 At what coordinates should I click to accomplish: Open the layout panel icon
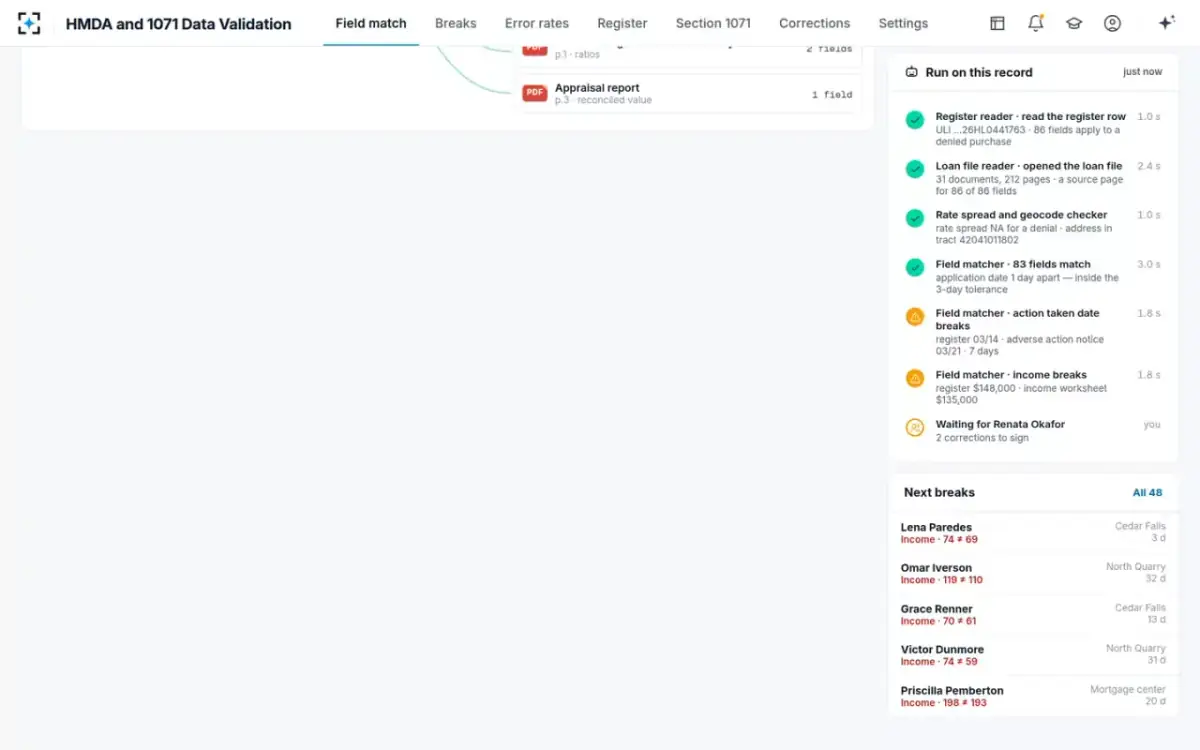pyautogui.click(x=997, y=23)
